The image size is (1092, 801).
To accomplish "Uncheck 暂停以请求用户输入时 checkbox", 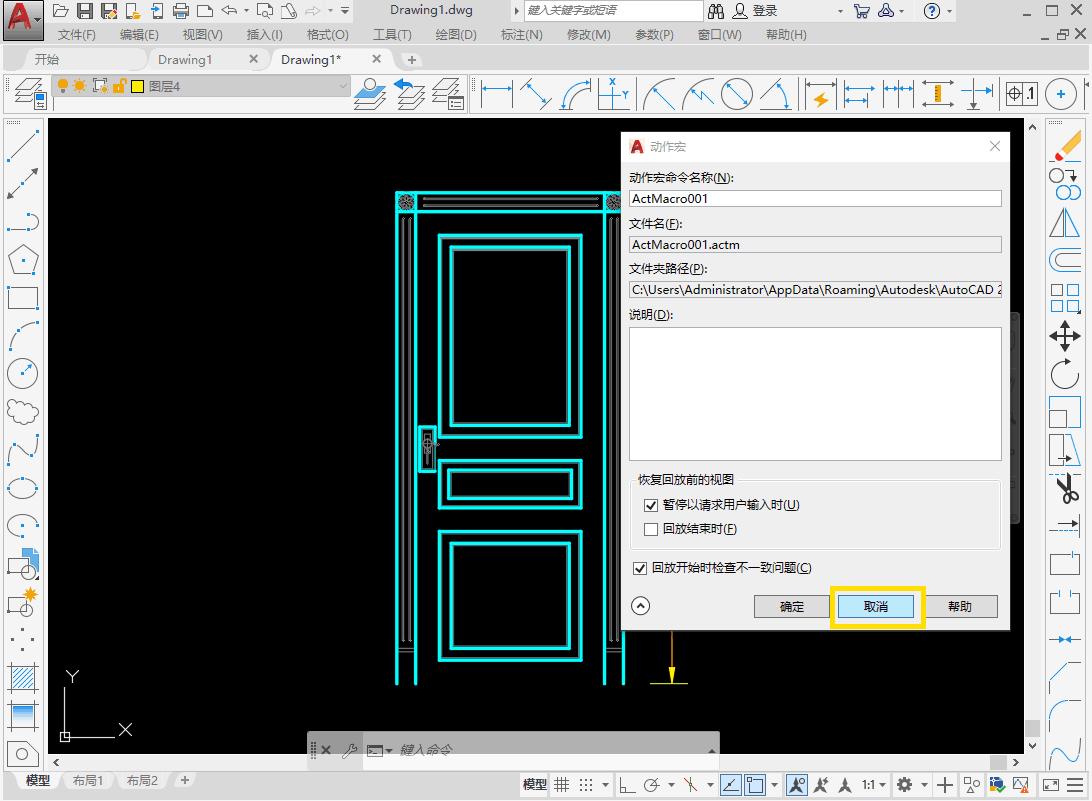I will 652,506.
